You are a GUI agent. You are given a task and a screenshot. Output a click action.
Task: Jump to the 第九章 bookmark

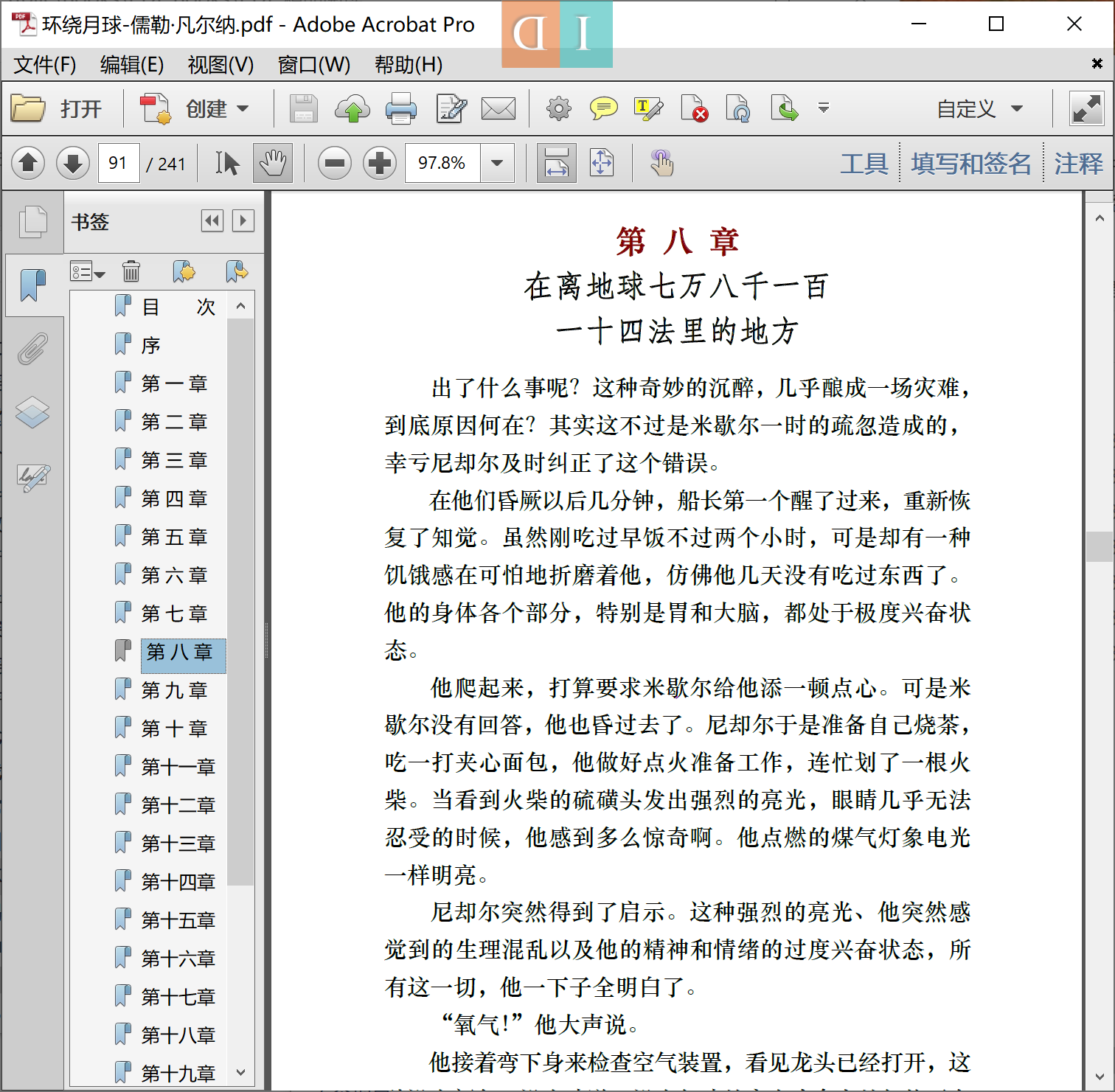coord(175,690)
